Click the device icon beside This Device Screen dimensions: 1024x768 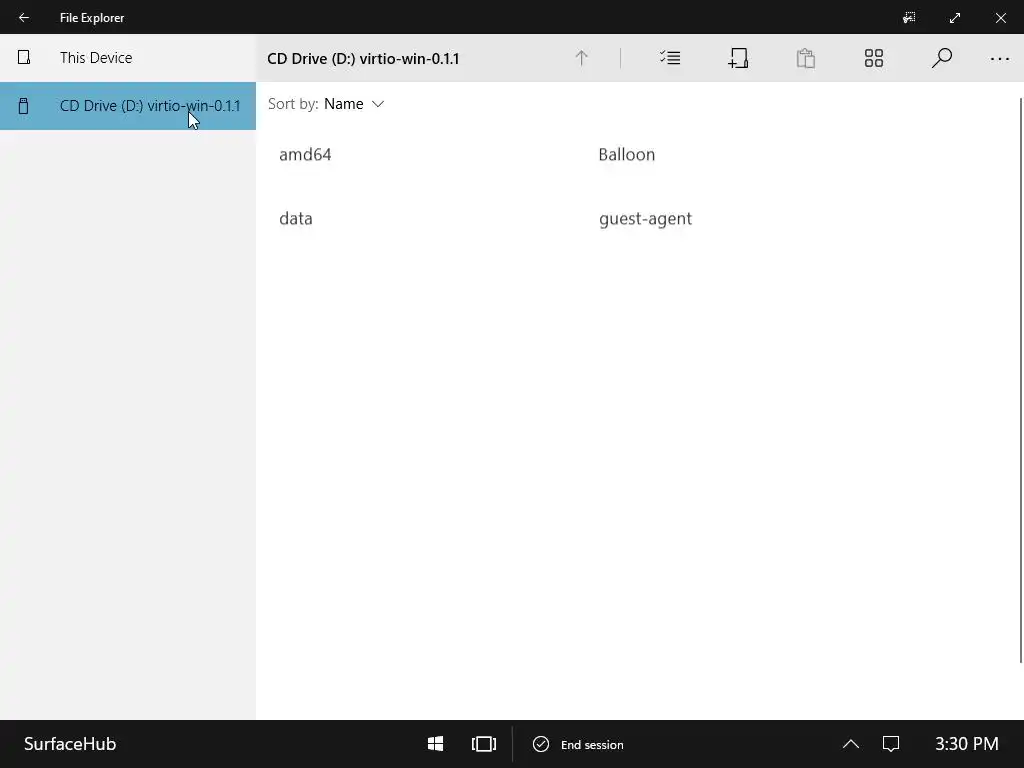coord(24,57)
